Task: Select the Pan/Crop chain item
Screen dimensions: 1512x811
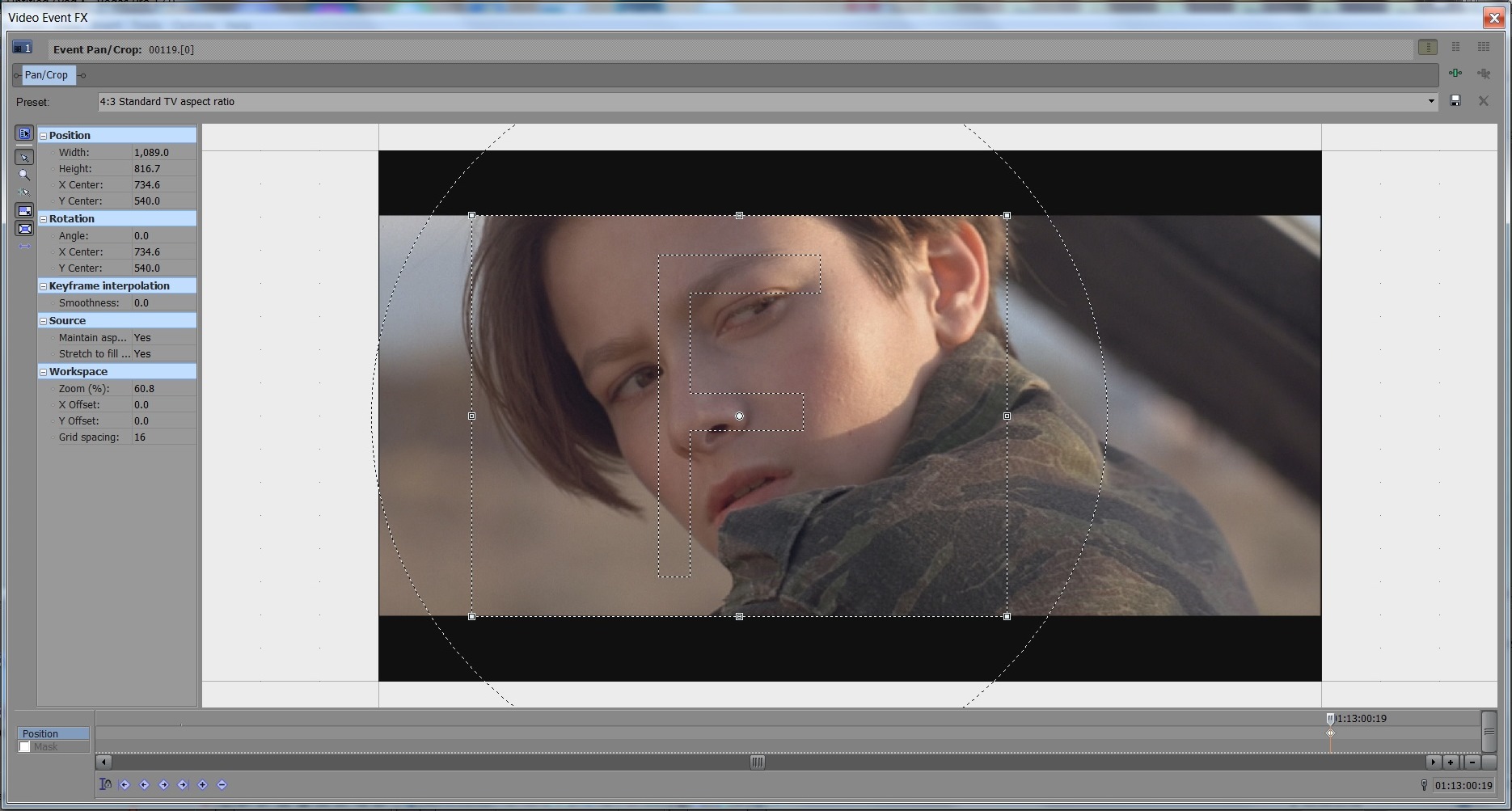Action: coord(46,75)
